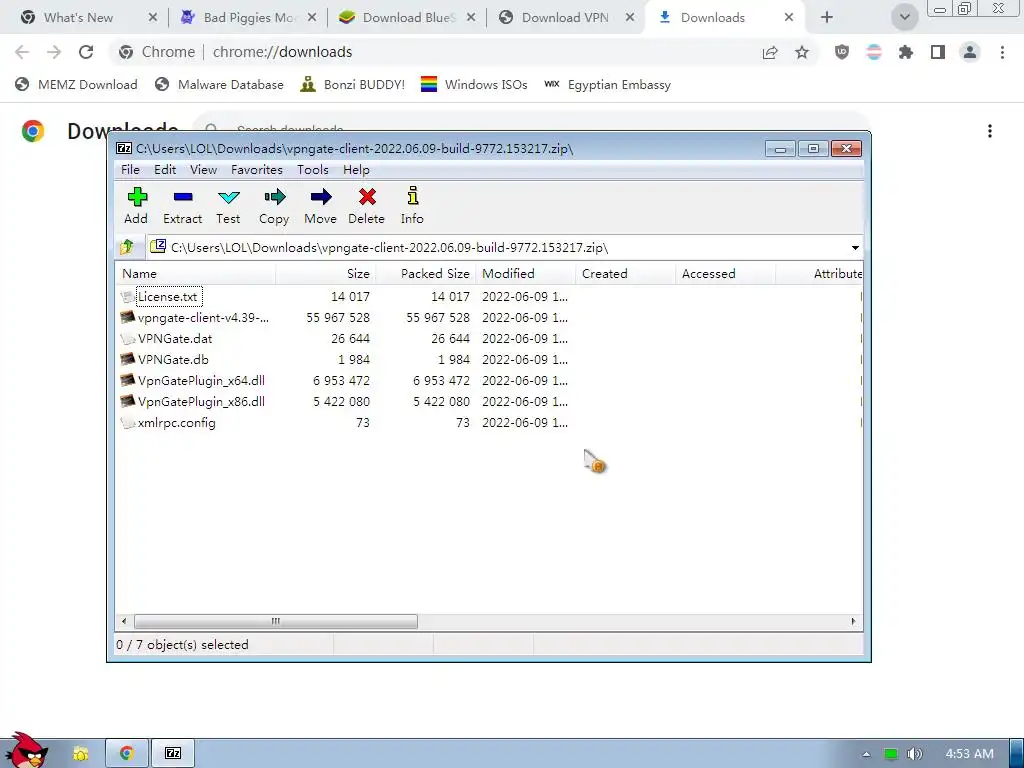Open the Edit menu in 7-Zip

[x=165, y=170]
